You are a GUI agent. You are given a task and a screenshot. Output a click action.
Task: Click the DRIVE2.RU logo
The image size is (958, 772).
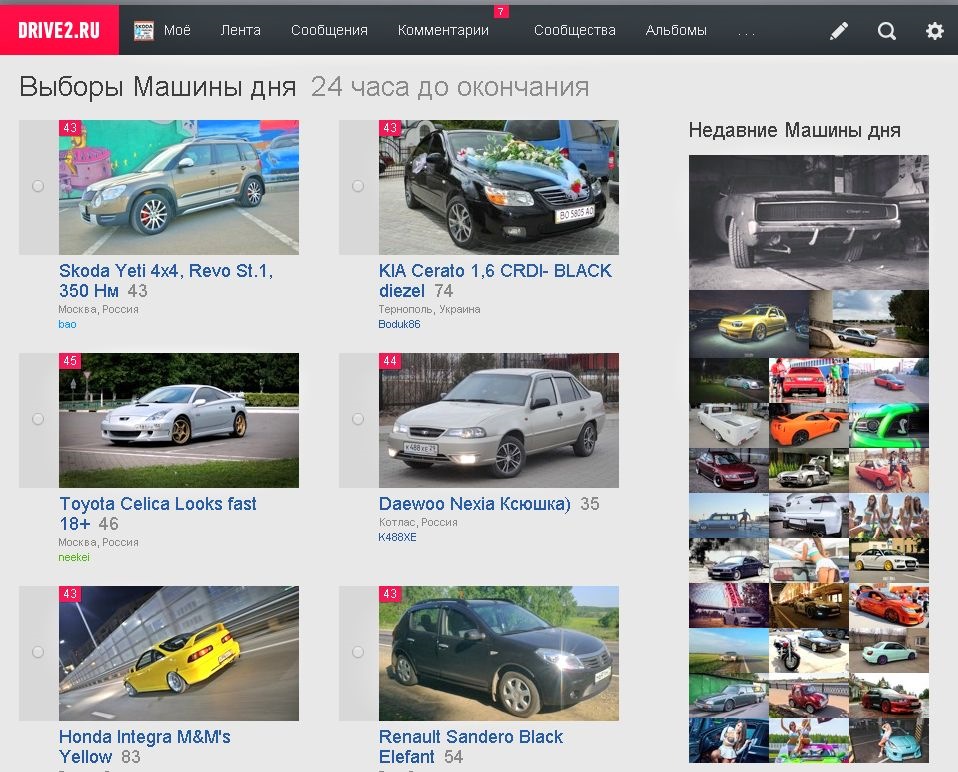pos(59,30)
